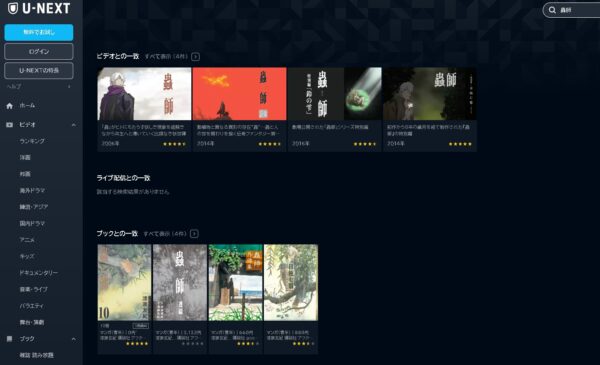Click the ブック label in sidebar
Viewport: 600px width, 365px height.
(27, 339)
